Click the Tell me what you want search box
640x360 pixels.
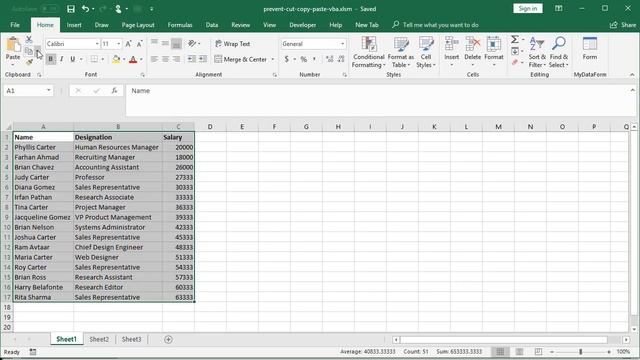pos(436,25)
